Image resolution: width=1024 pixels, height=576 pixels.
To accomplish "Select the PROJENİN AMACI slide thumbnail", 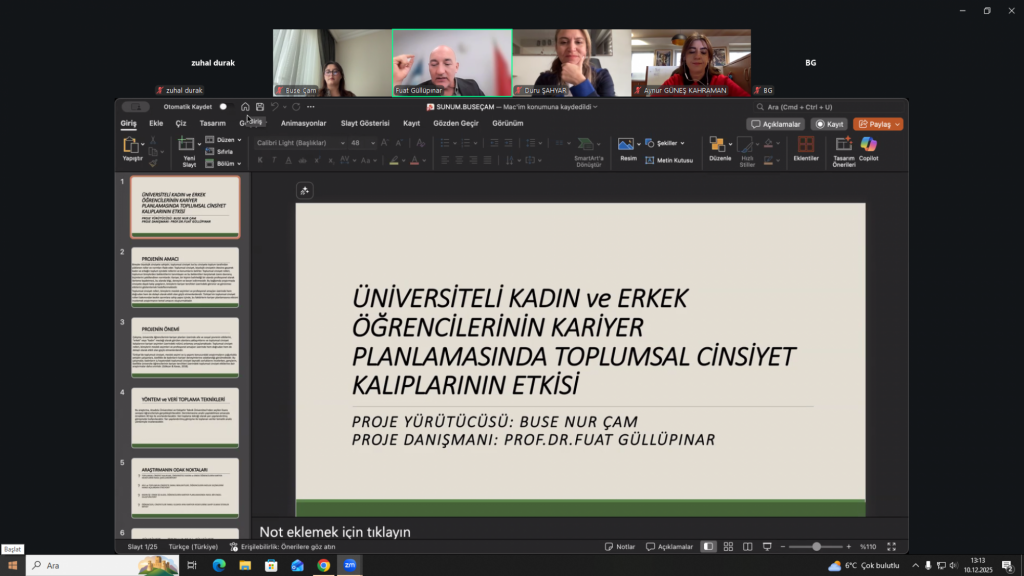I will (x=184, y=278).
